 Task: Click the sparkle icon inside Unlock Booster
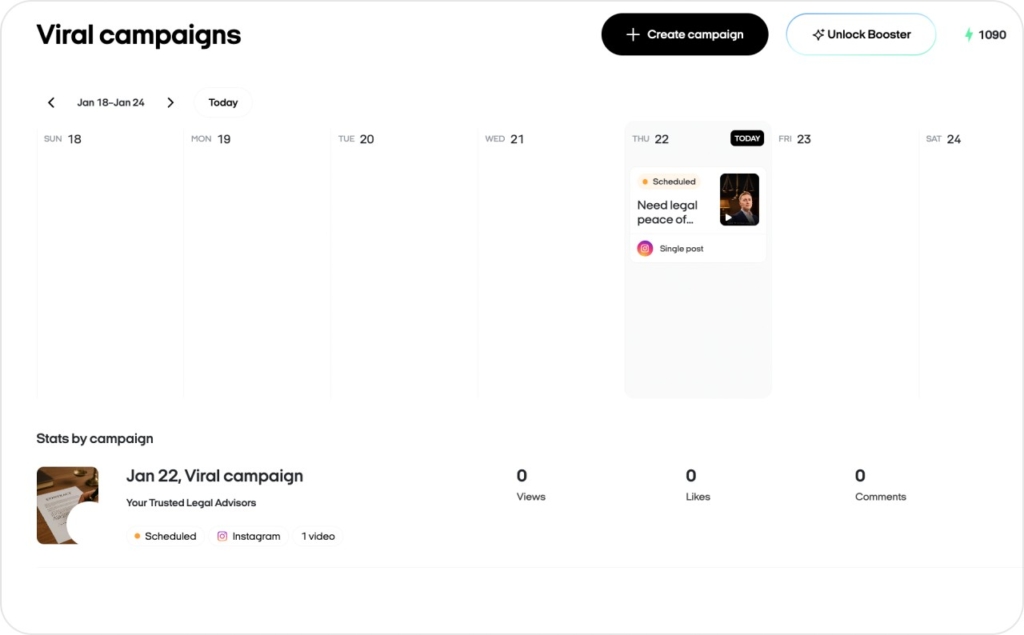816,34
